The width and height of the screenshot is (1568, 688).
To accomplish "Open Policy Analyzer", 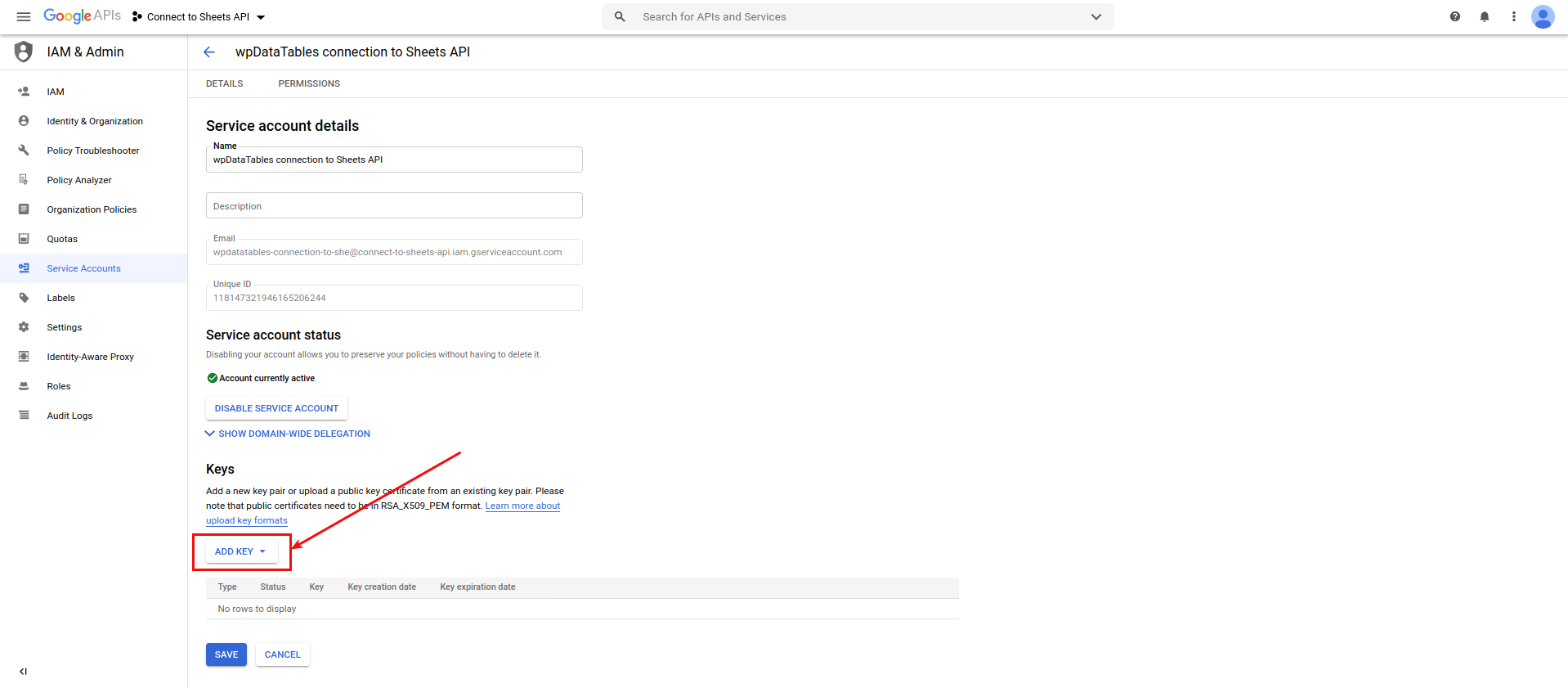I will point(79,180).
